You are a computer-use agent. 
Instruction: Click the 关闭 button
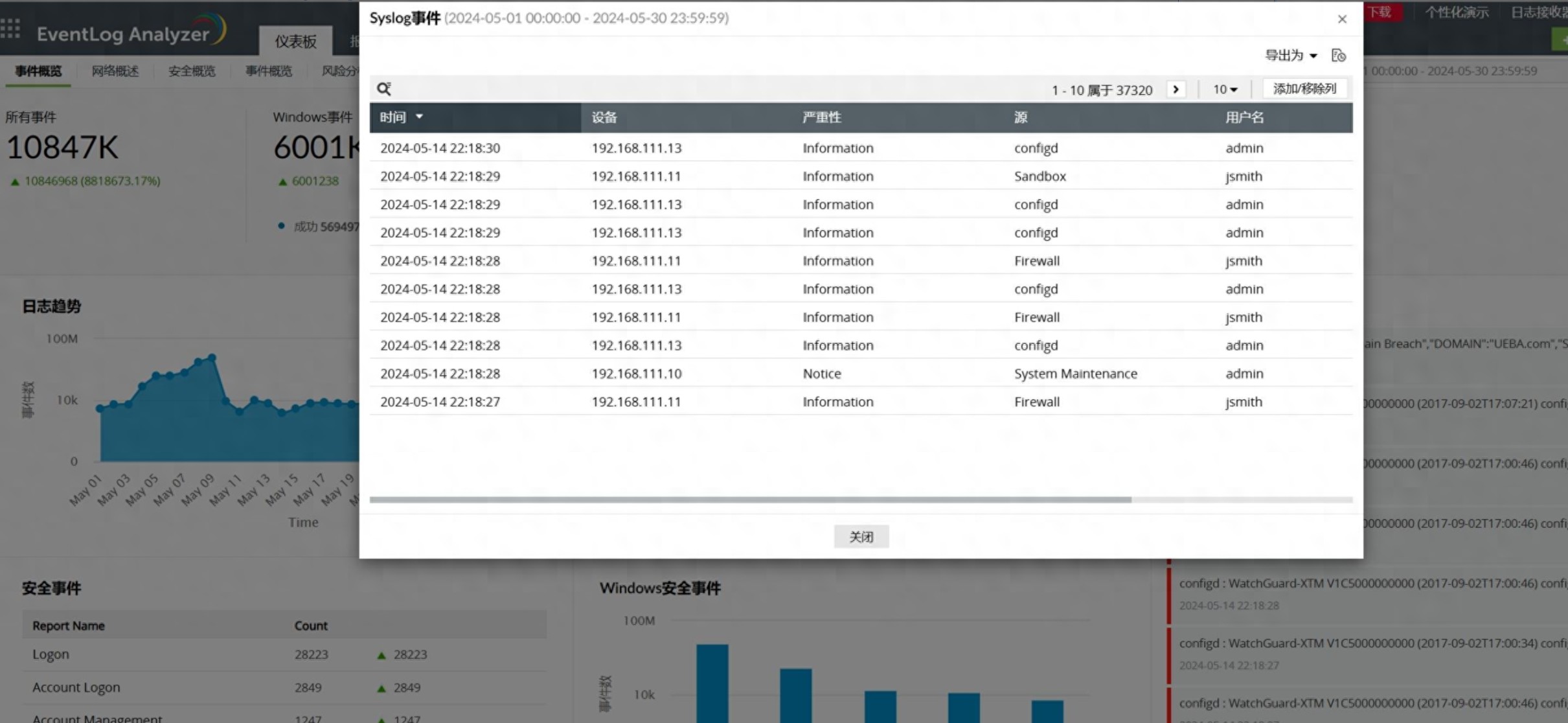(x=861, y=537)
